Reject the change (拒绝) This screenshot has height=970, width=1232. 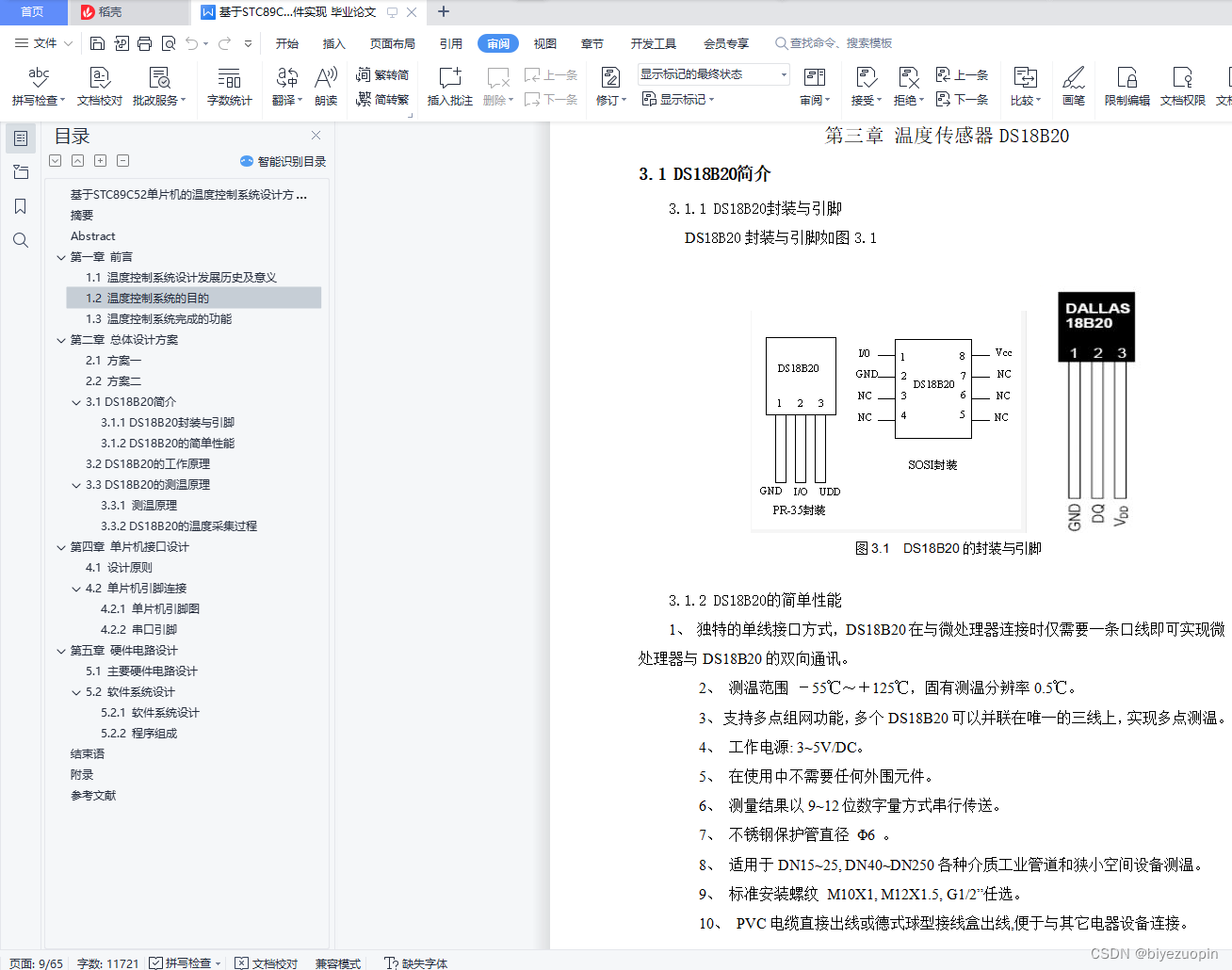909,86
